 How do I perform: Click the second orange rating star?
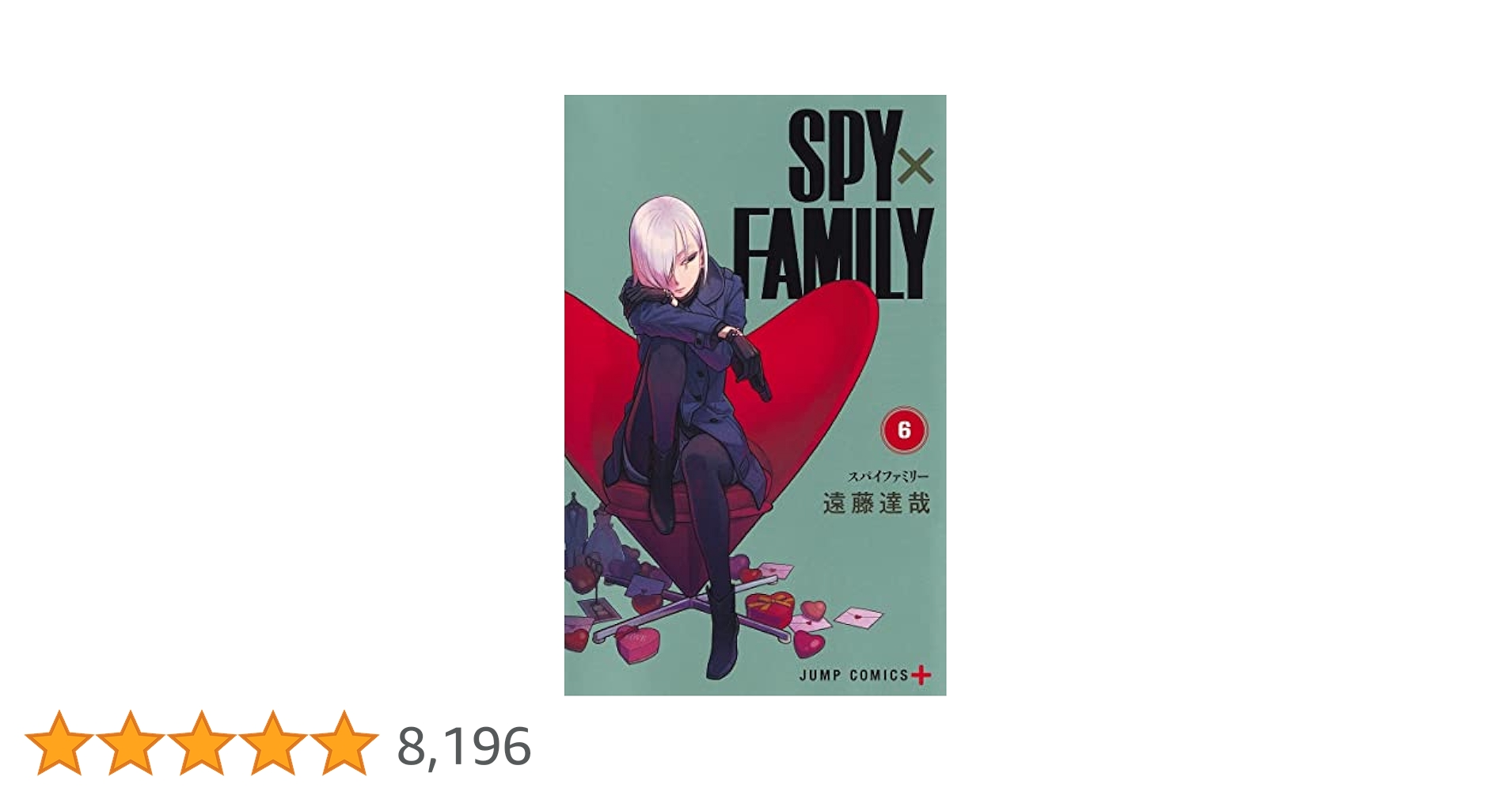pyautogui.click(x=130, y=744)
